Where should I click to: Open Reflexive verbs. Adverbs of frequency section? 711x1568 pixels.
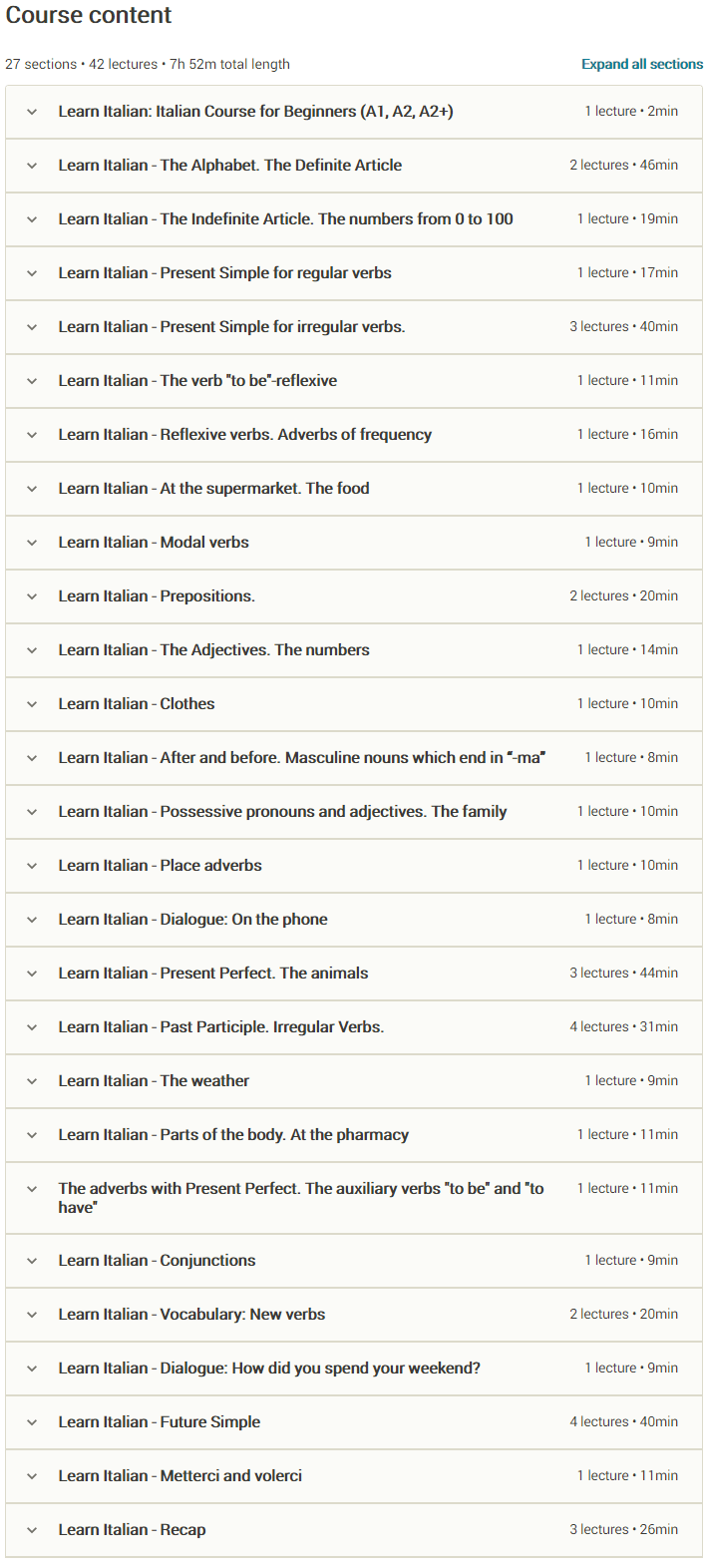click(x=244, y=435)
